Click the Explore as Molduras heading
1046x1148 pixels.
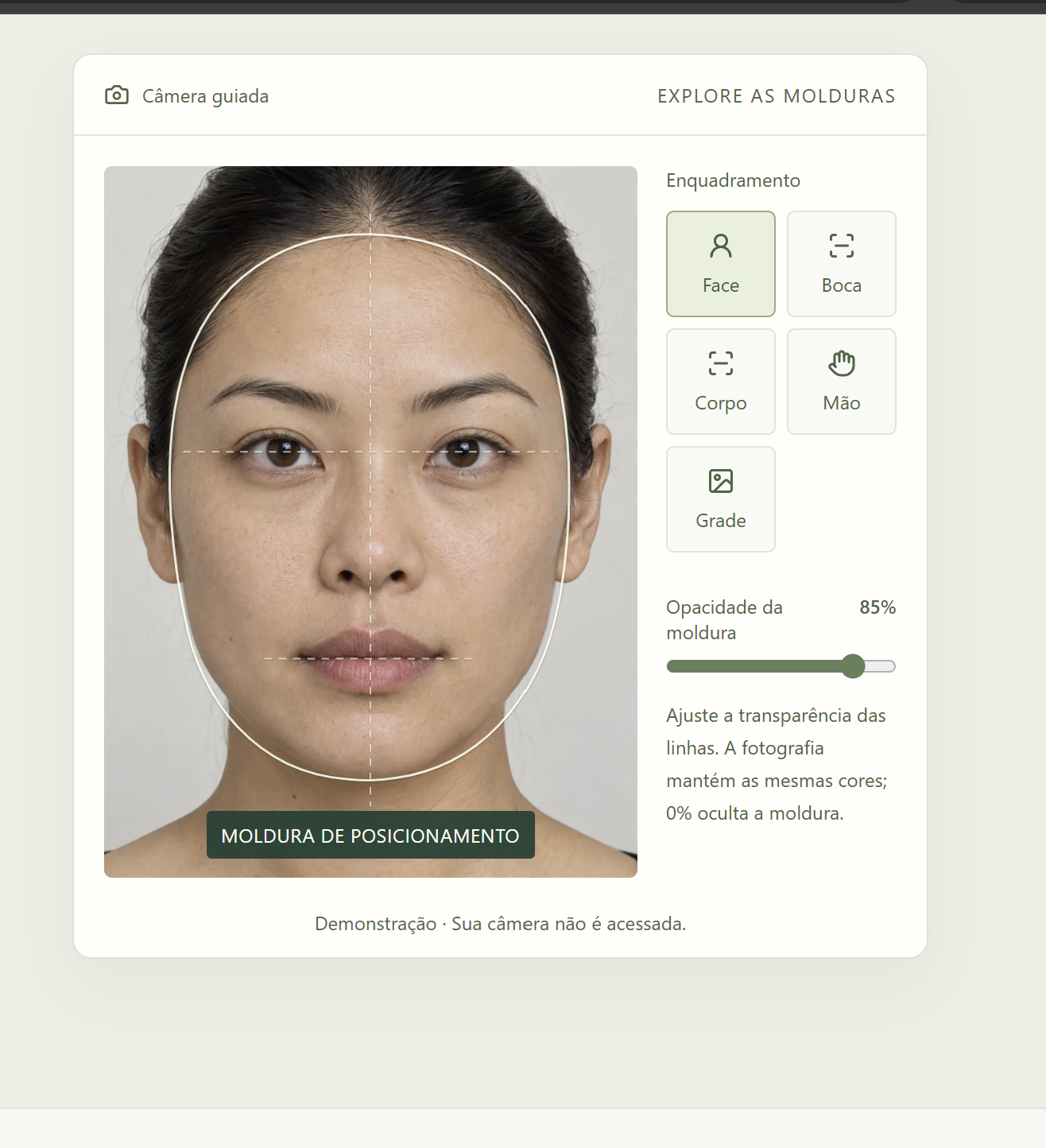777,96
